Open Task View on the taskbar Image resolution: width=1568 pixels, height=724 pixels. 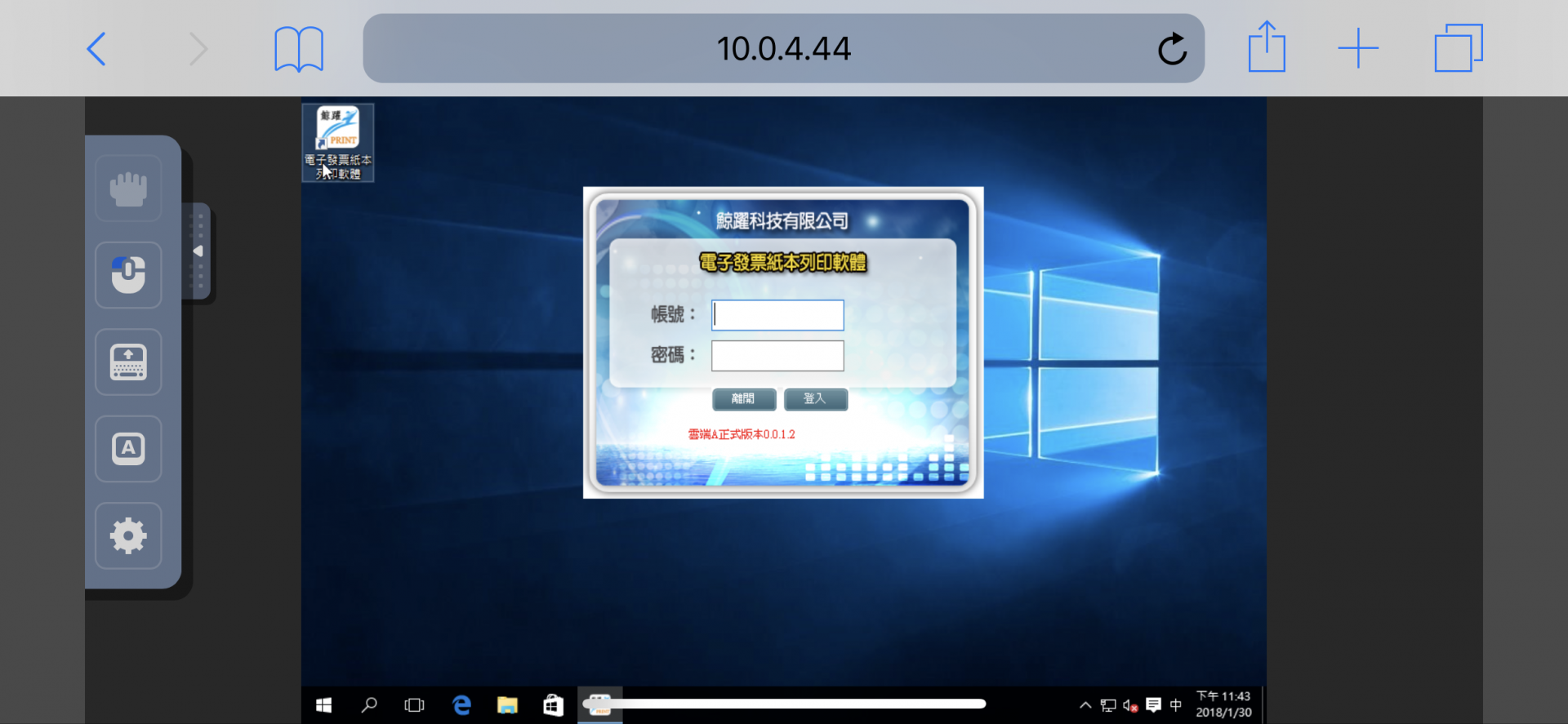click(x=415, y=705)
